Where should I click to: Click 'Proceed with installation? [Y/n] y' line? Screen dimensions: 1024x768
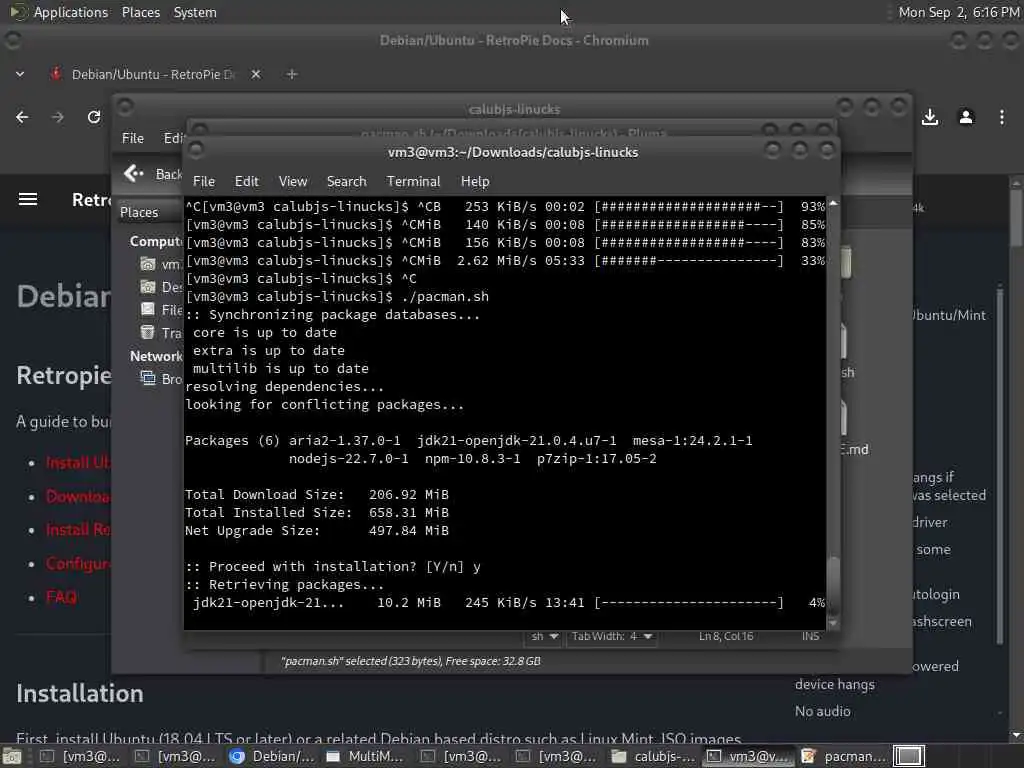[x=333, y=566]
